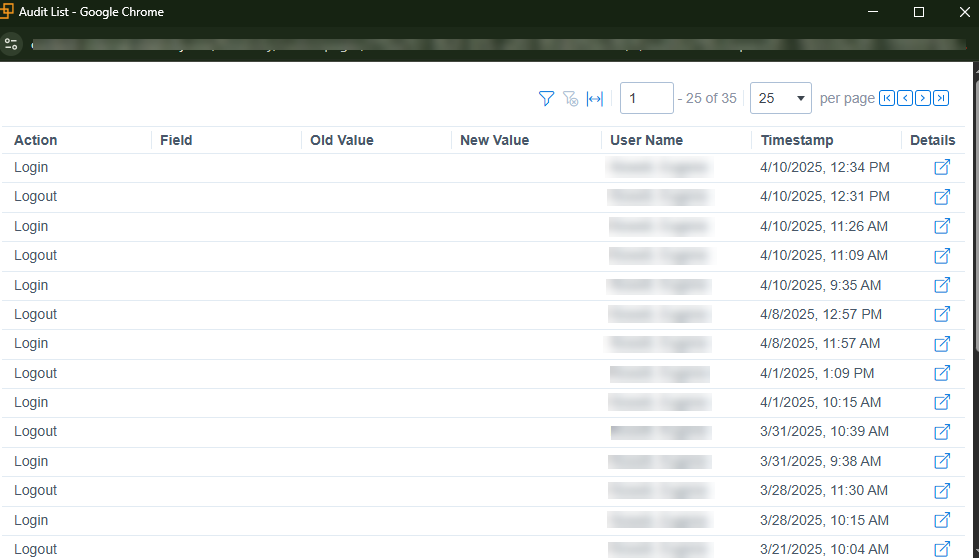979x558 pixels.
Task: Go to last page arrow
Action: pos(941,98)
